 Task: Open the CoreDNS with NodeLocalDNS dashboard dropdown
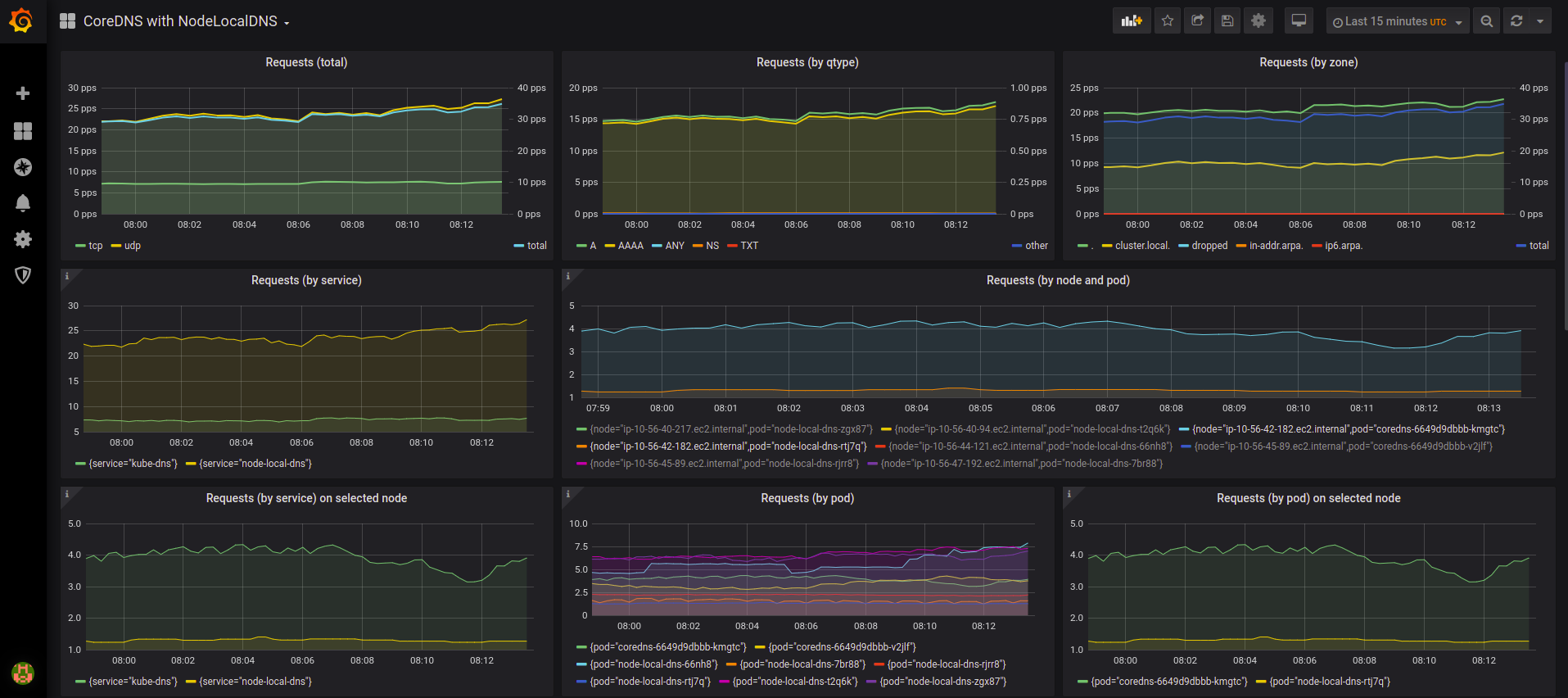186,21
